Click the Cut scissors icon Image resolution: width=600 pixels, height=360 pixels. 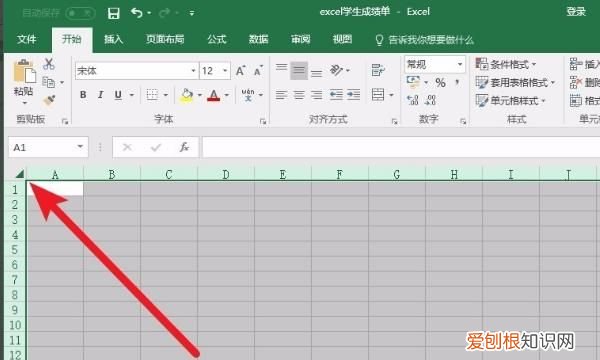click(49, 64)
